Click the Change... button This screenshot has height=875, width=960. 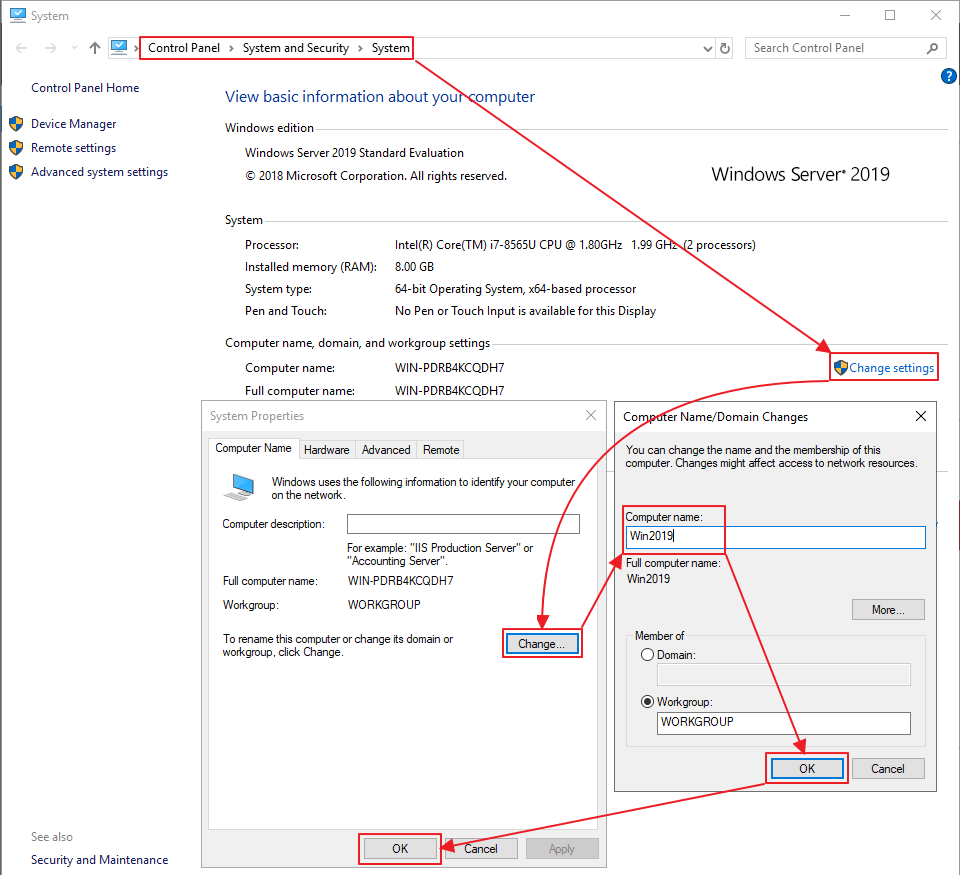pos(542,644)
